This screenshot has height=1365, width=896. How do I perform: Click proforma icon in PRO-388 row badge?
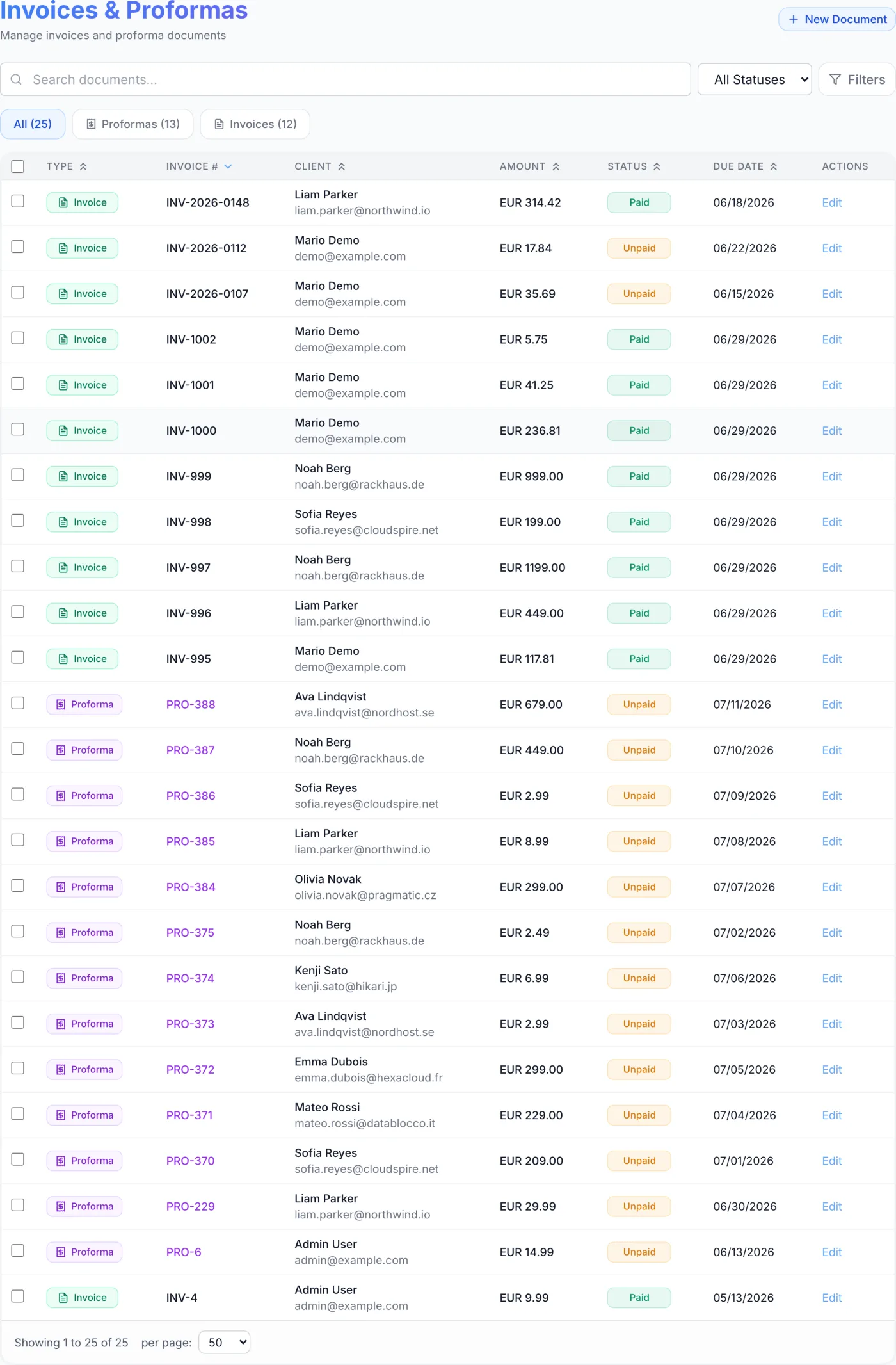point(61,704)
